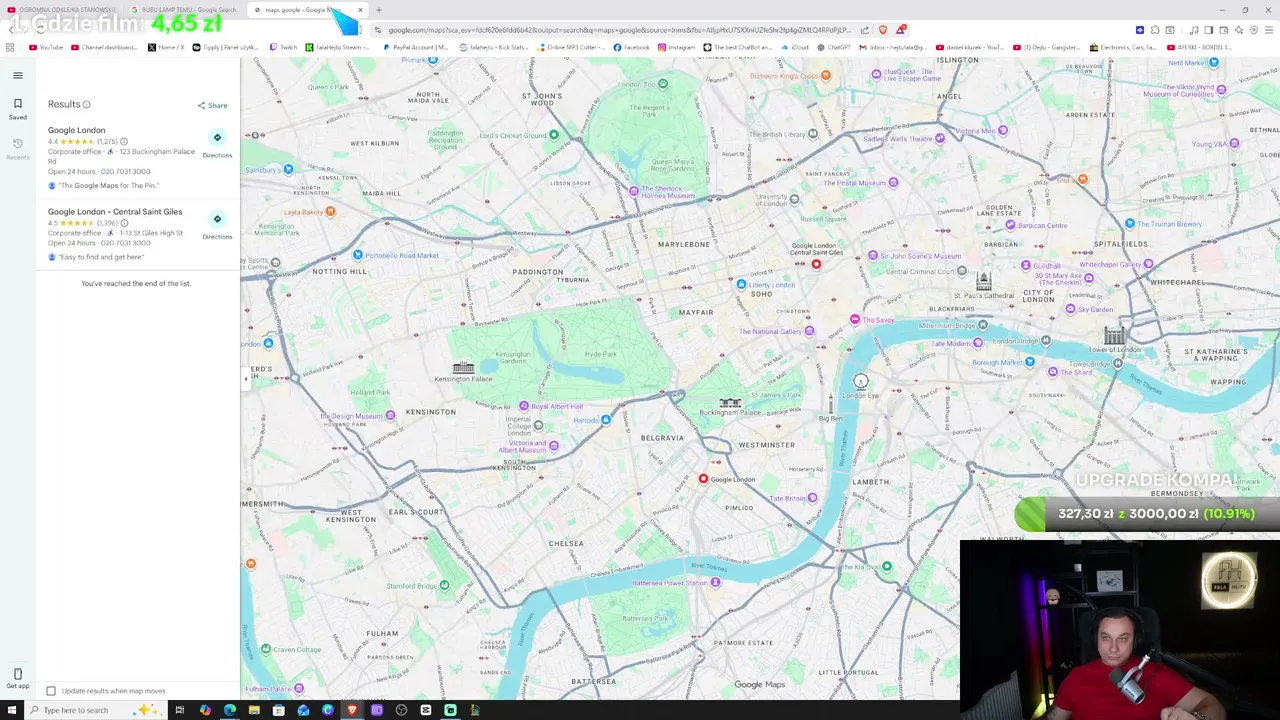Image resolution: width=1280 pixels, height=720 pixels.
Task: Select the Google London Central Saint Giles map pin
Action: pos(816,264)
